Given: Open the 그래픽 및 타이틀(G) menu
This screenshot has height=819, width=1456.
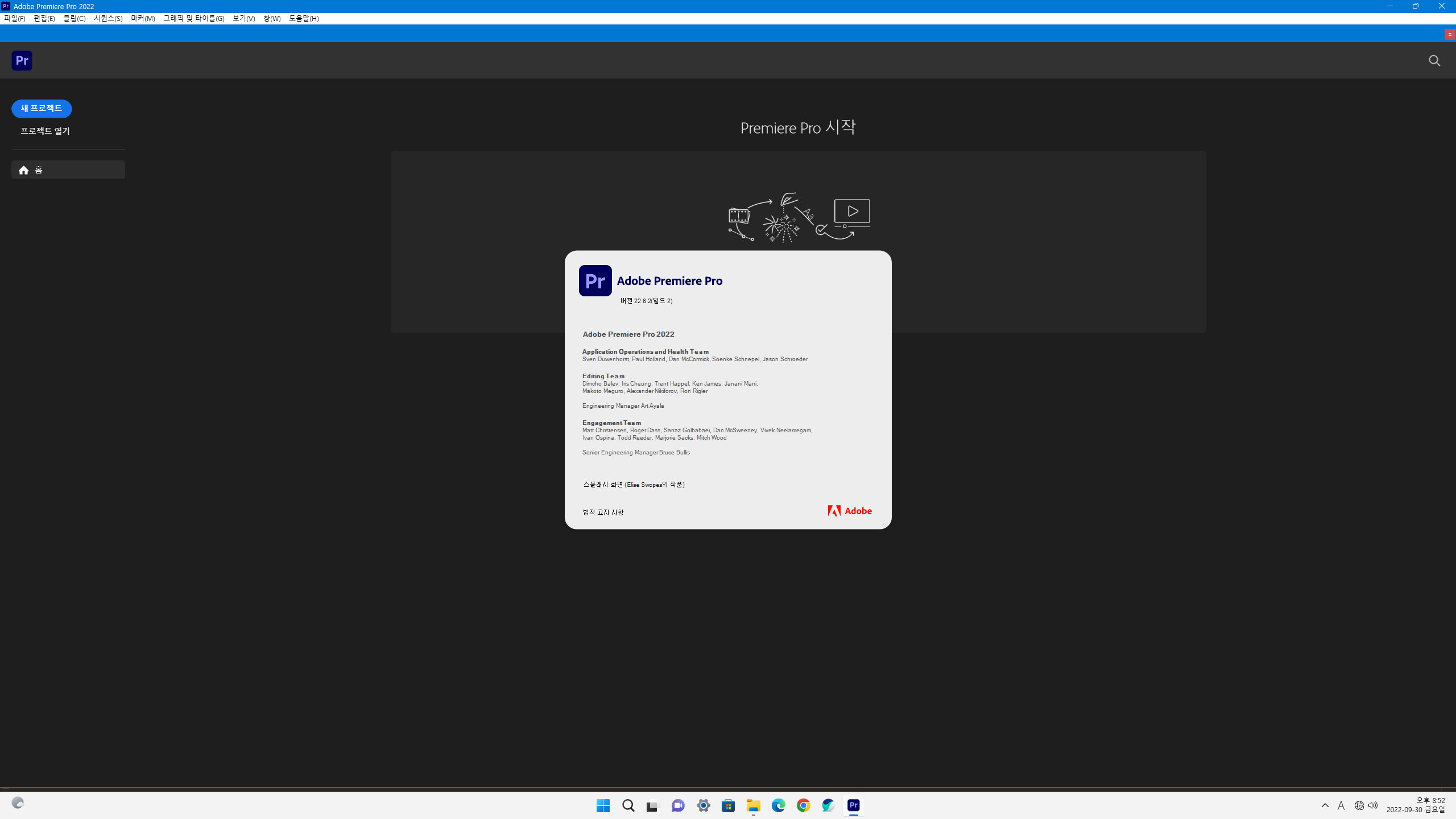Looking at the screenshot, I should (x=193, y=18).
